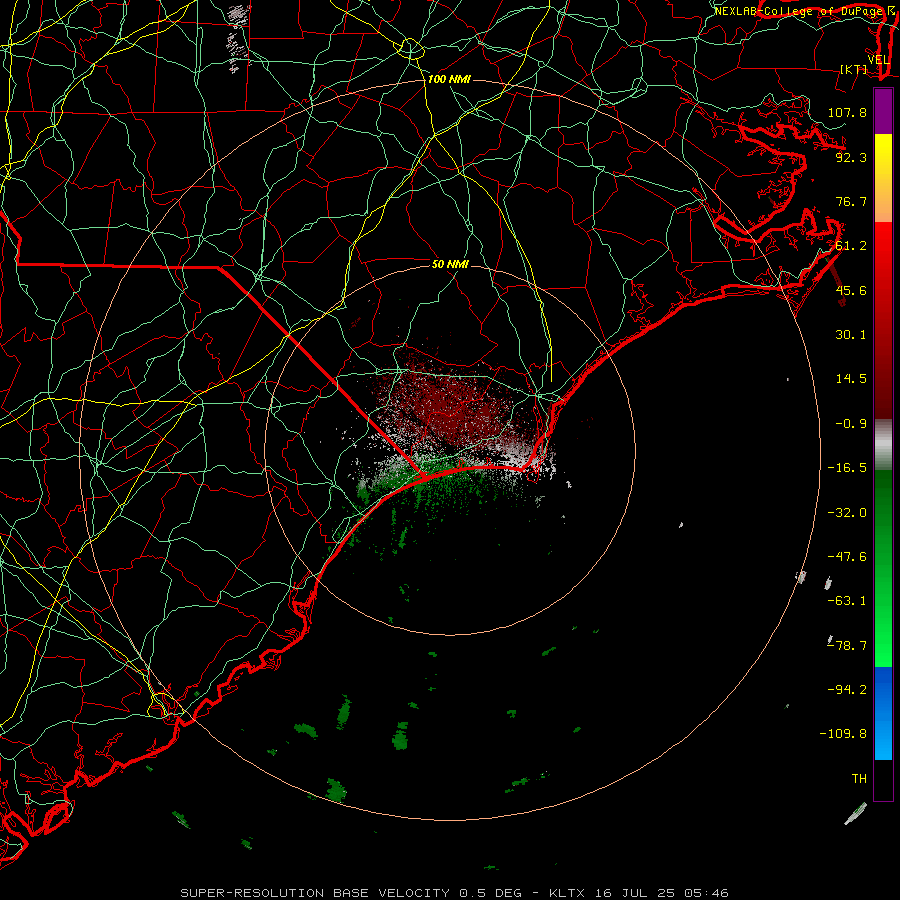Click the gray near-zero segment of color bar
900x900 pixels.
(x=883, y=444)
